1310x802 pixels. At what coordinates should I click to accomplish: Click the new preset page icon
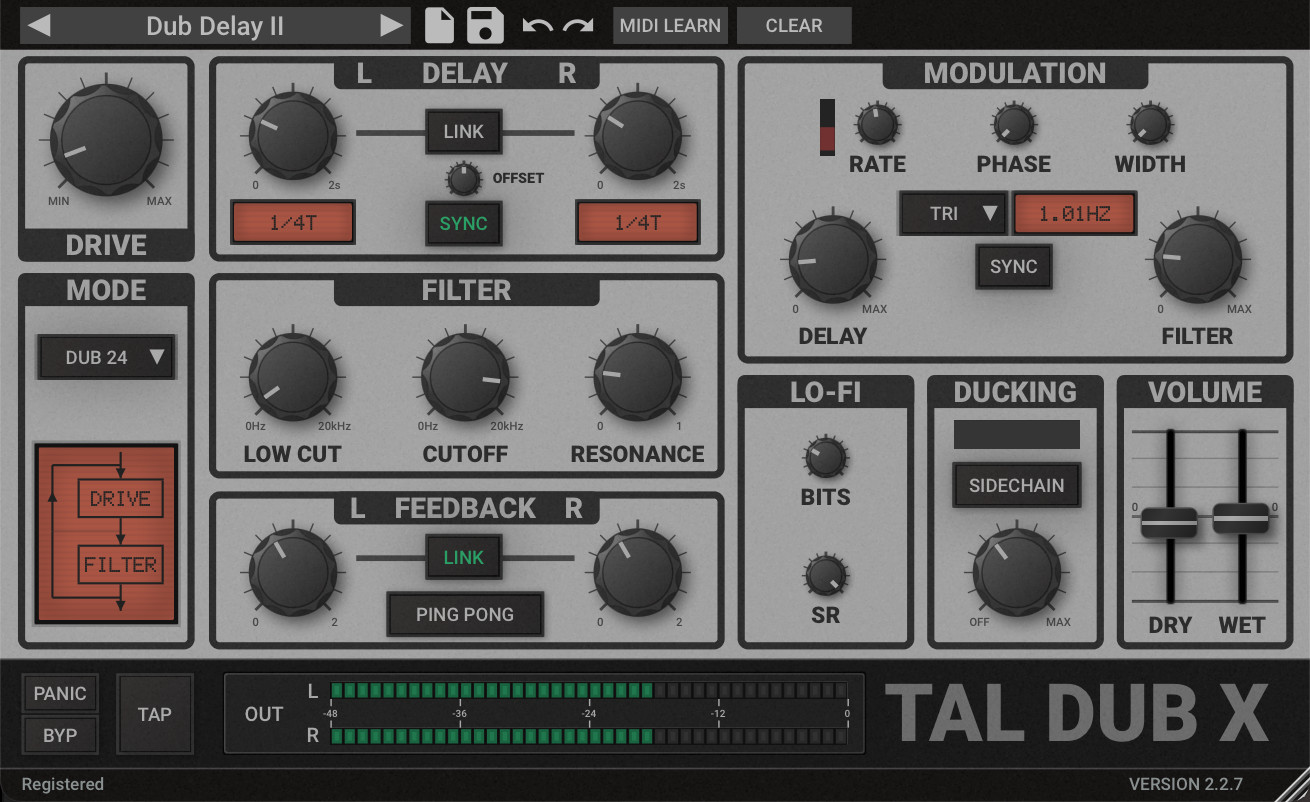pos(439,25)
